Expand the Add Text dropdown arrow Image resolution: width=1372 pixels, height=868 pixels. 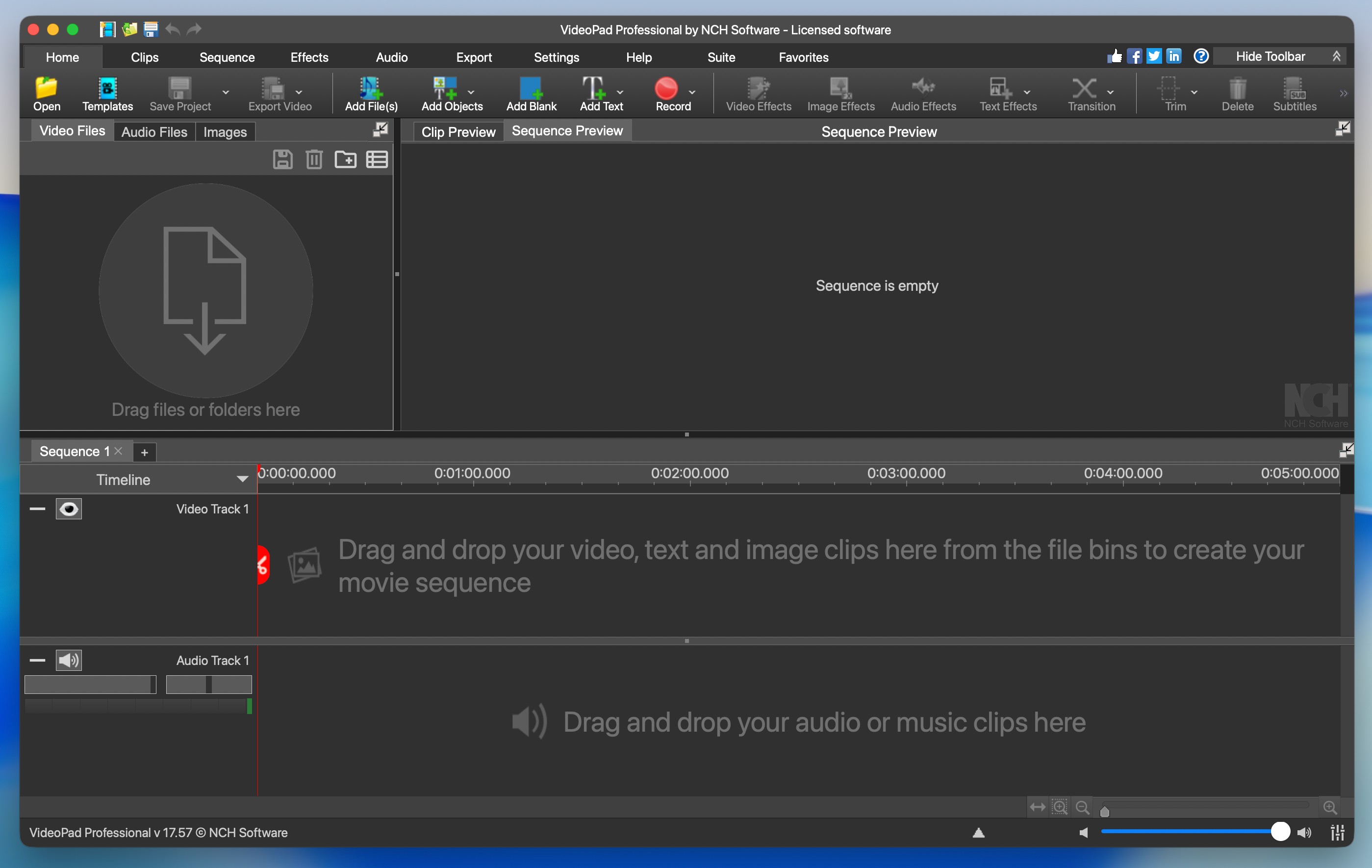pyautogui.click(x=620, y=92)
